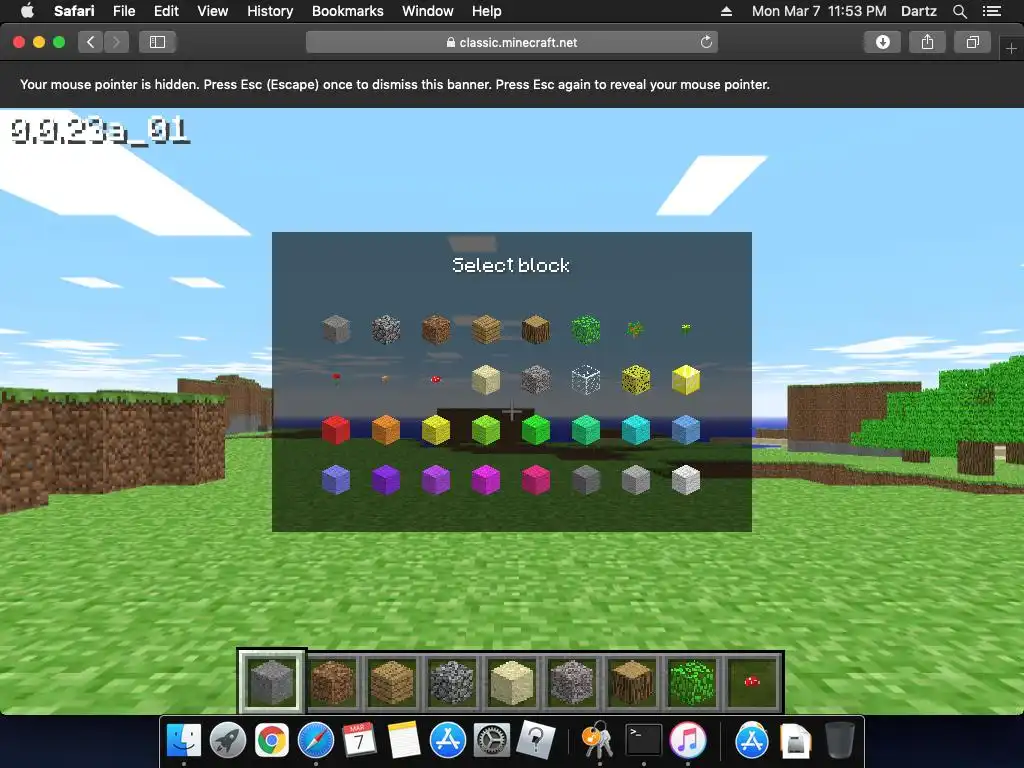Select wooden planks slot in hotbar
The image size is (1024, 768).
[x=392, y=681]
